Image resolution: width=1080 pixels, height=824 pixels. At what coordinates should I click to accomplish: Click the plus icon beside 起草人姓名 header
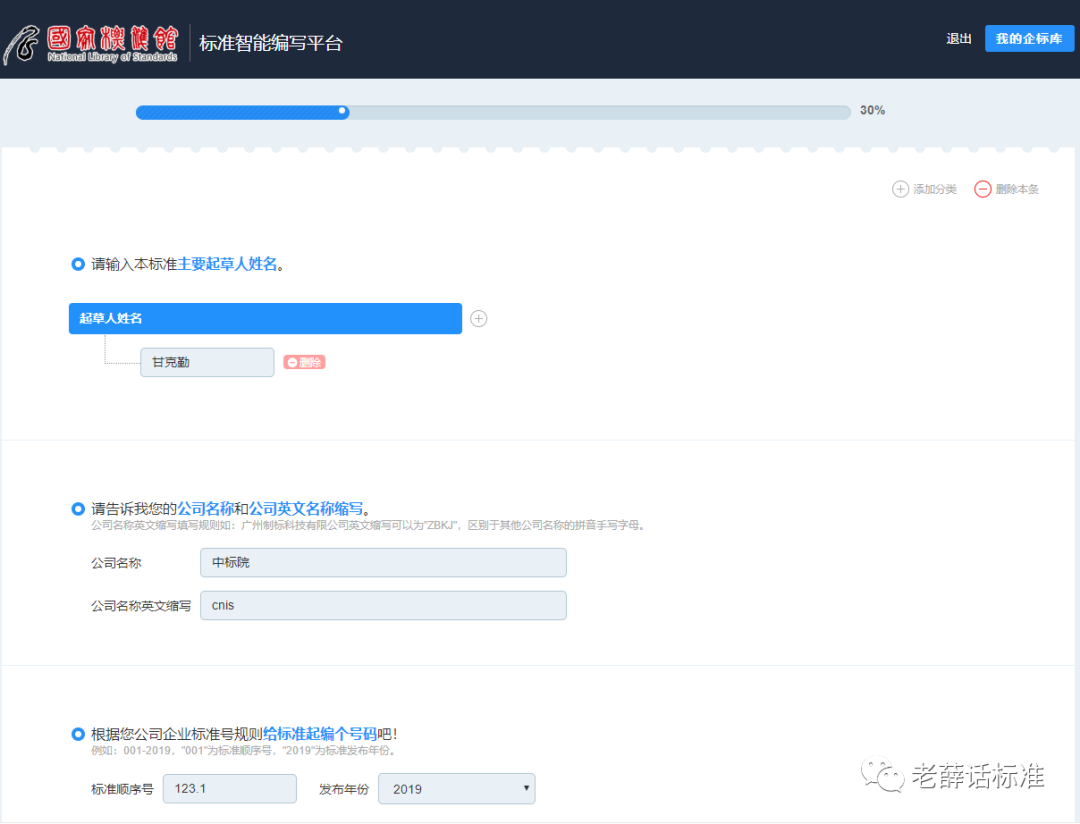point(479,318)
